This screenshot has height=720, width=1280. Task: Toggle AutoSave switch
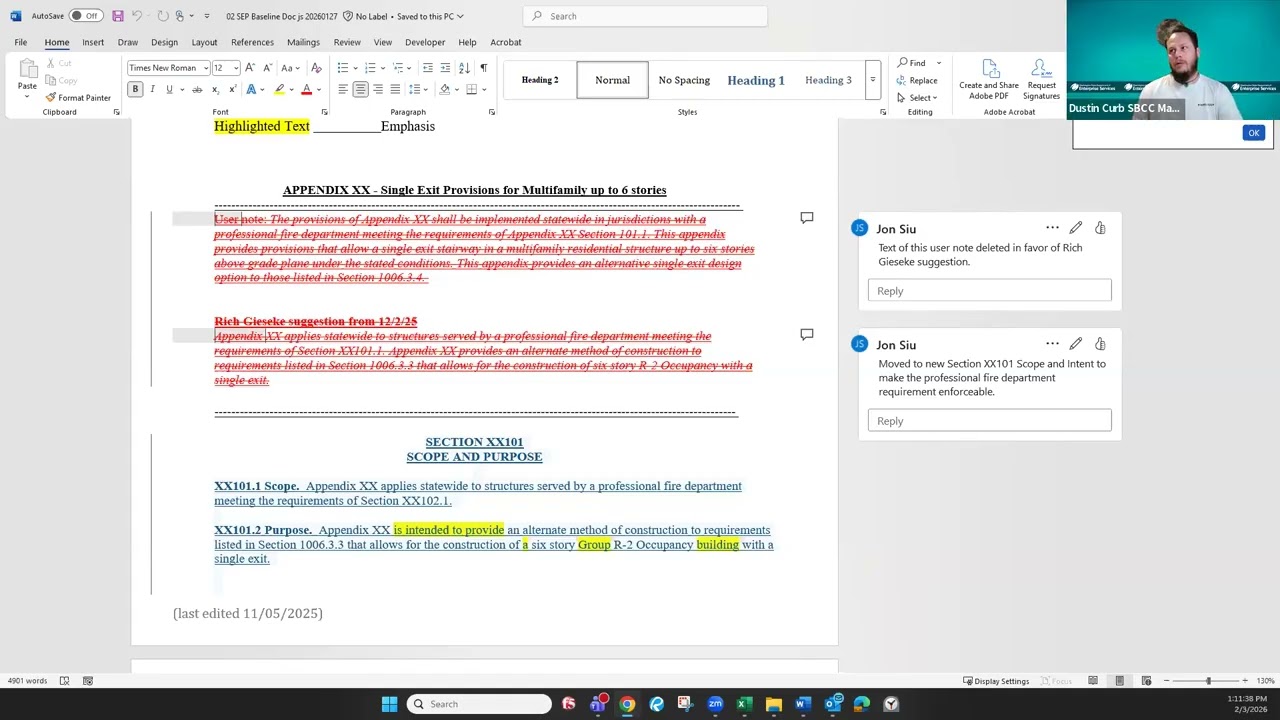pos(85,16)
